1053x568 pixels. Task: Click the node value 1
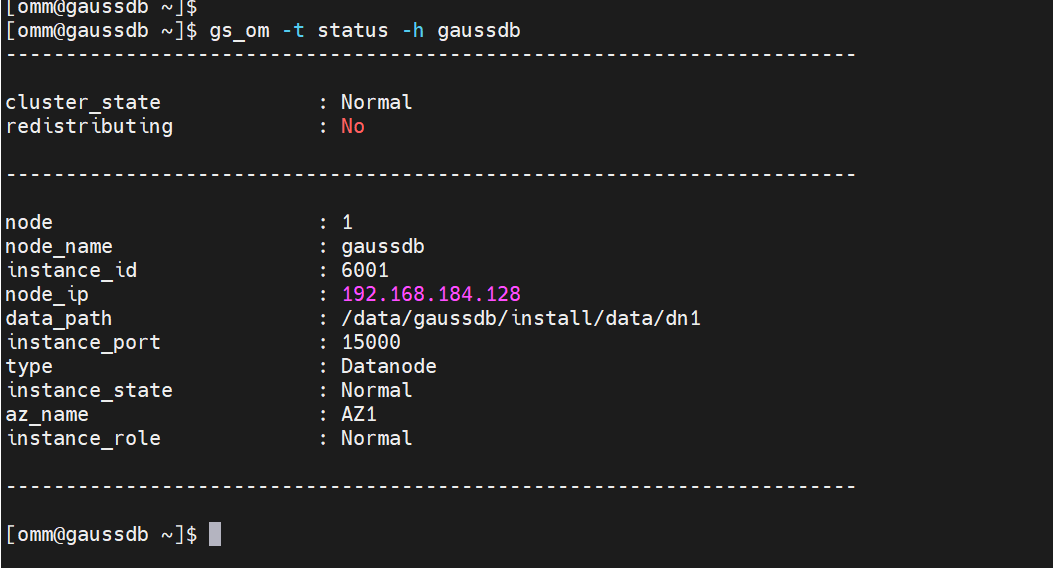(x=347, y=222)
